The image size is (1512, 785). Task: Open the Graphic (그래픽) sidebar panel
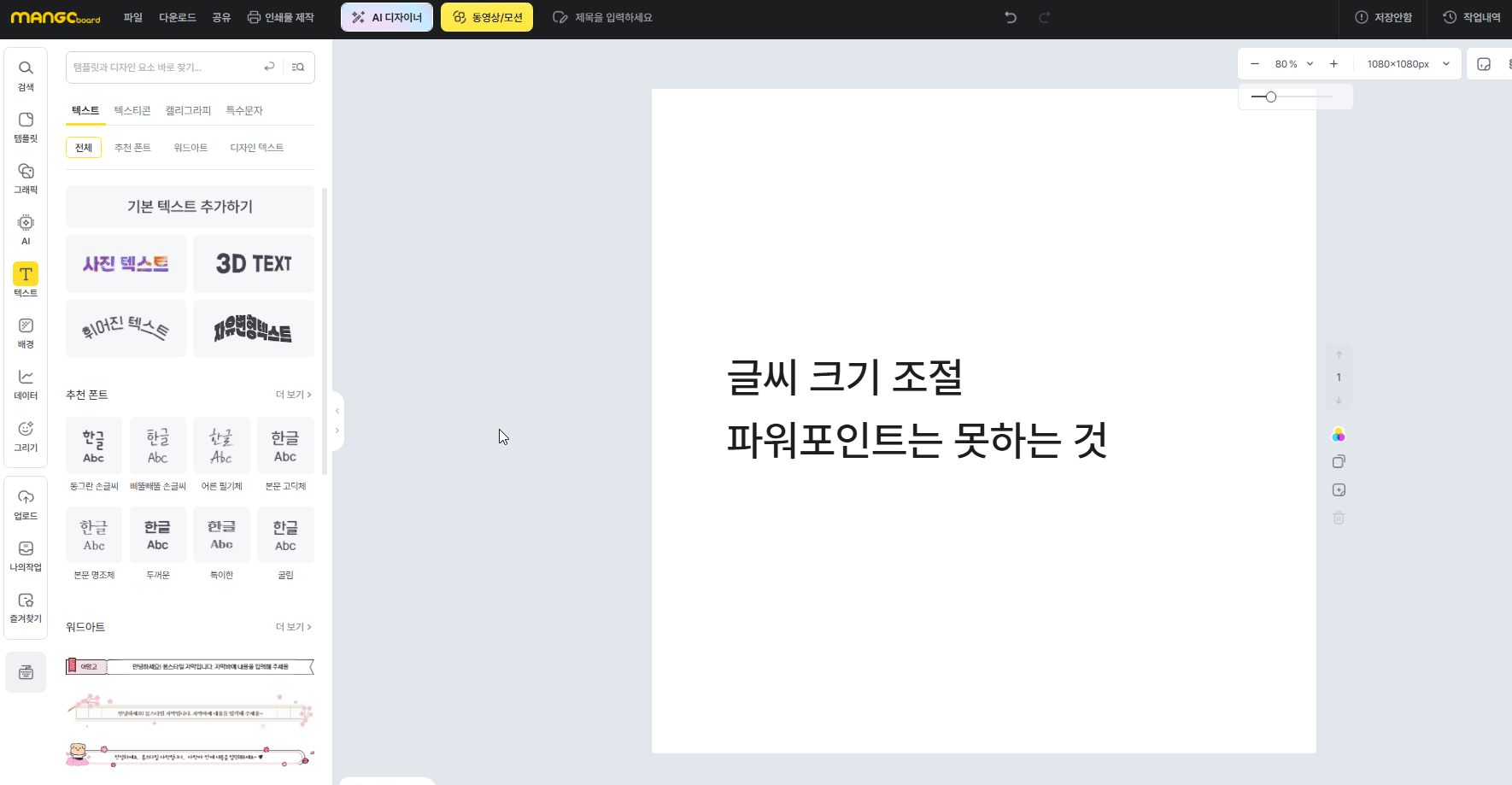coord(26,178)
